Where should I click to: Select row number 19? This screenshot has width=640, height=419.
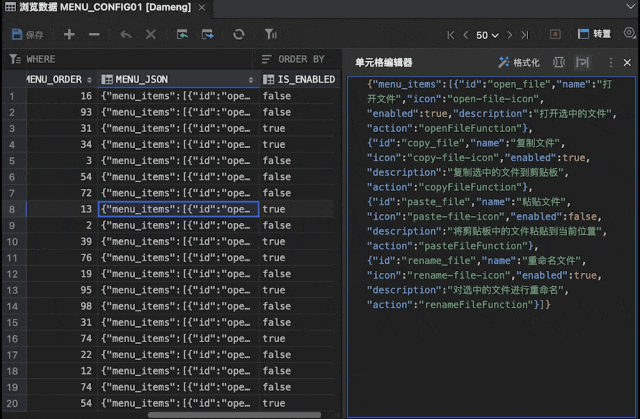(12, 387)
